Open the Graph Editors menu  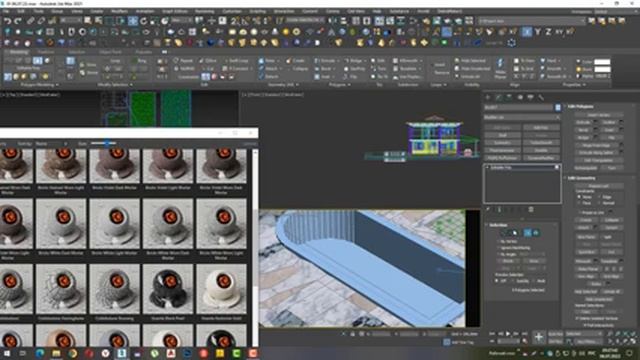pos(175,11)
